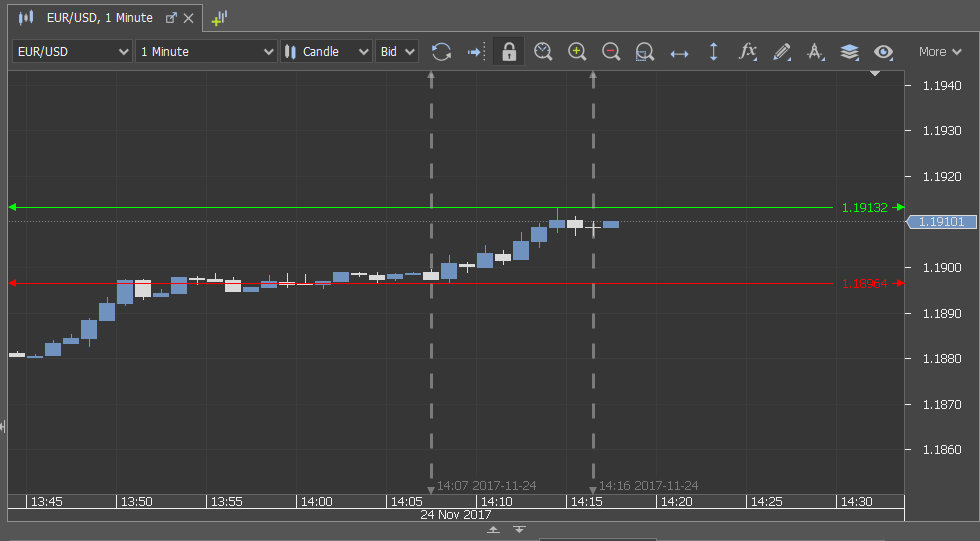980x541 pixels.
Task: Open the compass drawing tool menu
Action: point(815,51)
